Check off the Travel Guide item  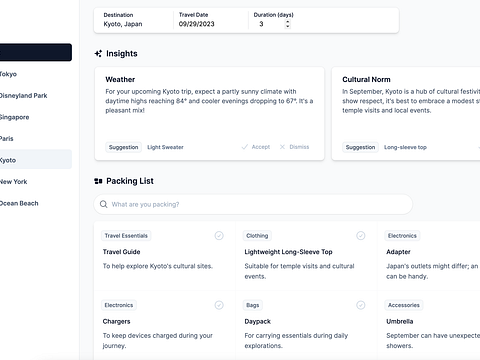pyautogui.click(x=219, y=236)
